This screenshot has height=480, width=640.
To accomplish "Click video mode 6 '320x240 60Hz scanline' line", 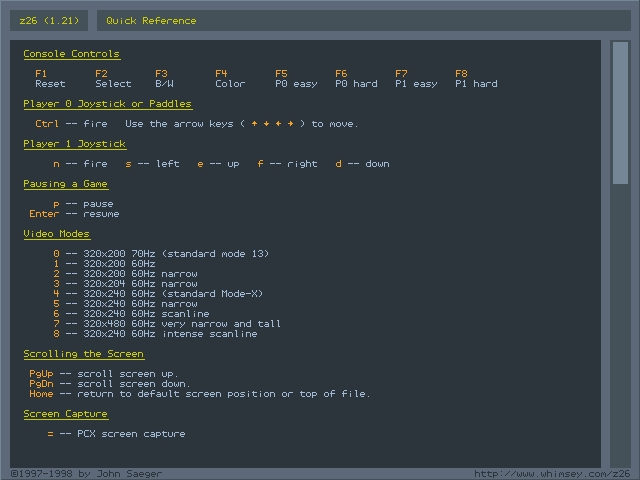I will click(x=131, y=314).
